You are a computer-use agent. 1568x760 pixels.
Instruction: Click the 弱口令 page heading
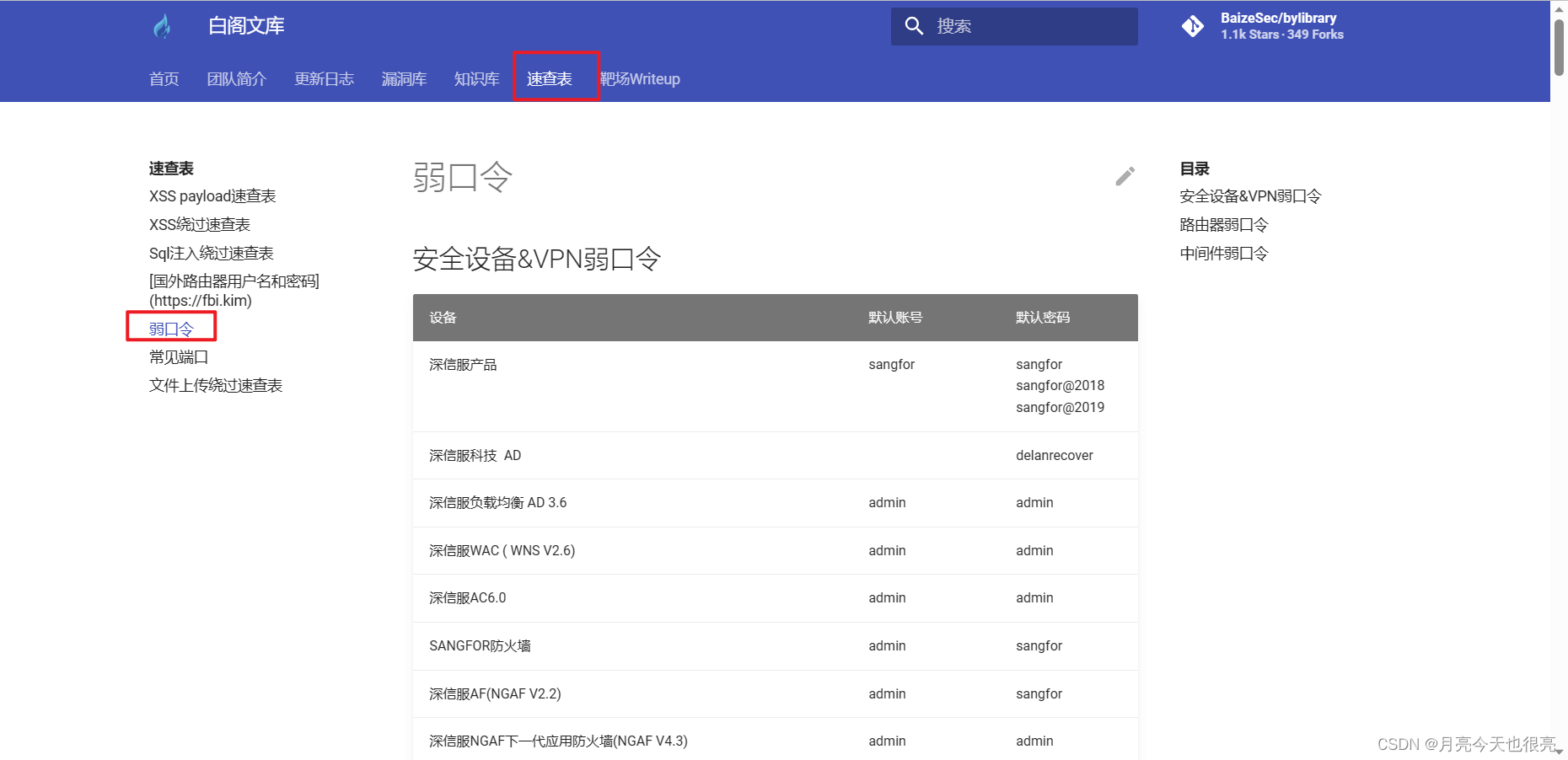(463, 177)
